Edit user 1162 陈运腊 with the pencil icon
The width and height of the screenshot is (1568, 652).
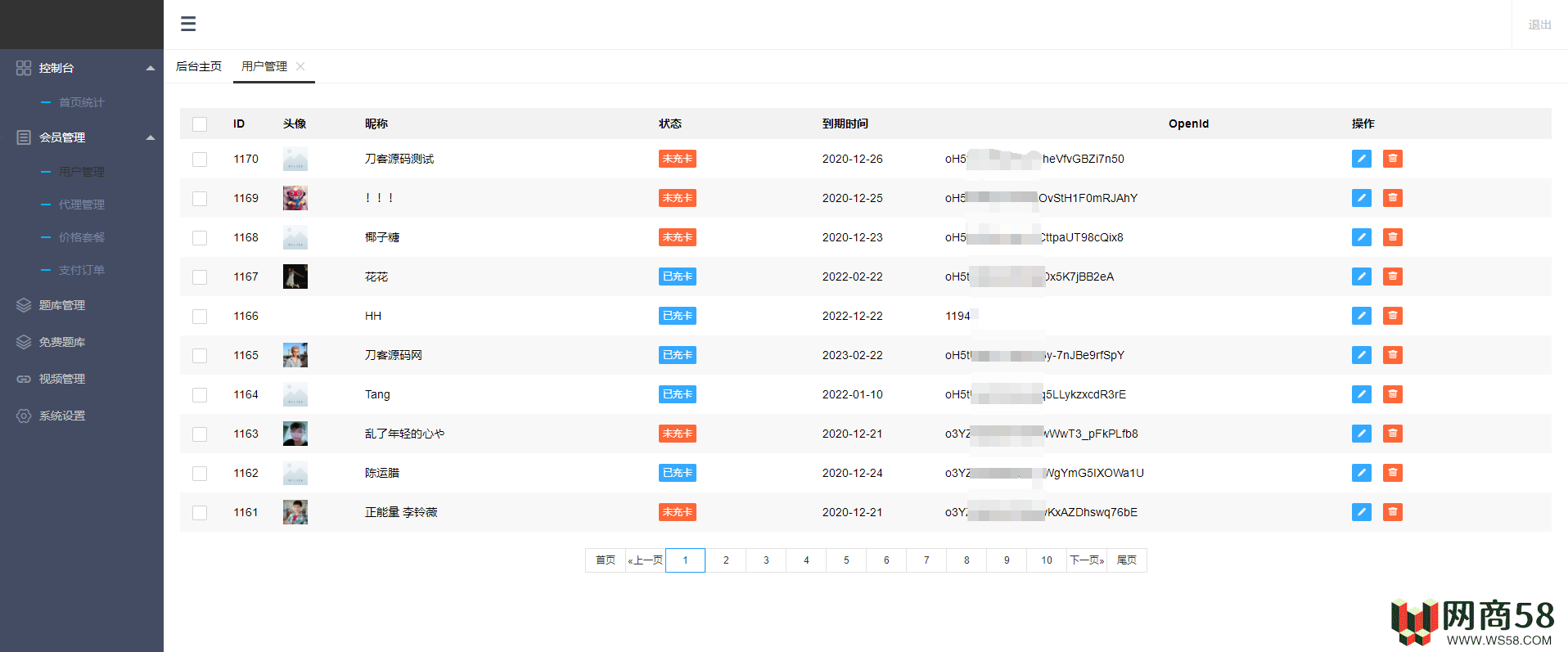pos(1362,473)
